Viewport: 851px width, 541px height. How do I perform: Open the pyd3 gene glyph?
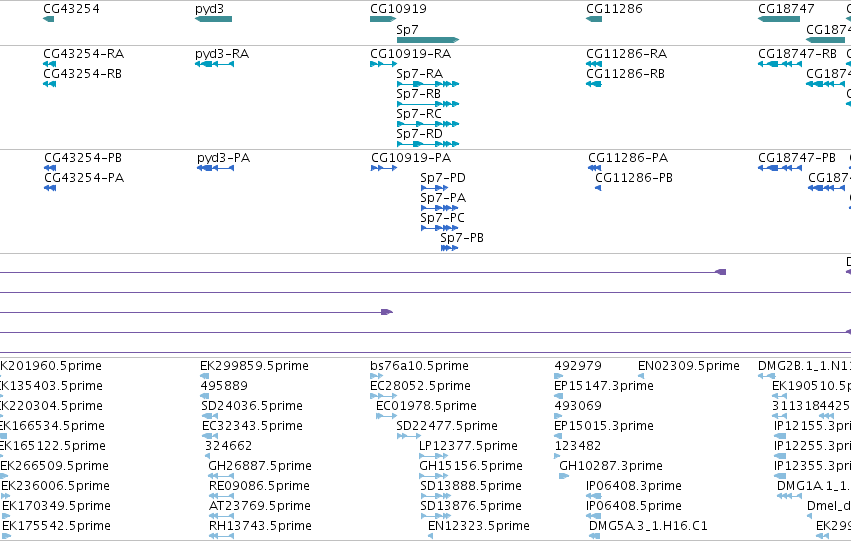pyautogui.click(x=213, y=19)
